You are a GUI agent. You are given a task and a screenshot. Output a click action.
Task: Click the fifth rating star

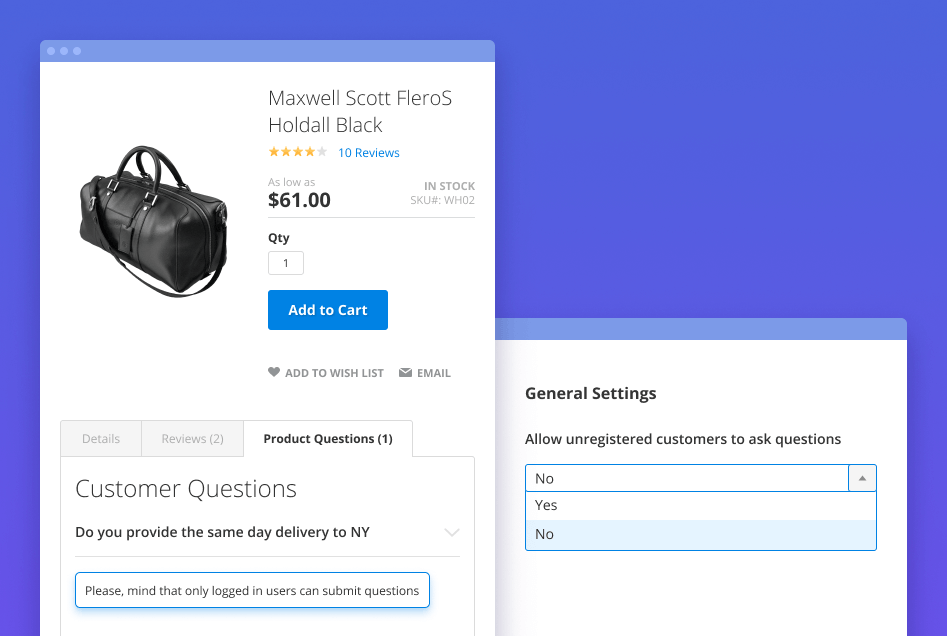[x=320, y=152]
